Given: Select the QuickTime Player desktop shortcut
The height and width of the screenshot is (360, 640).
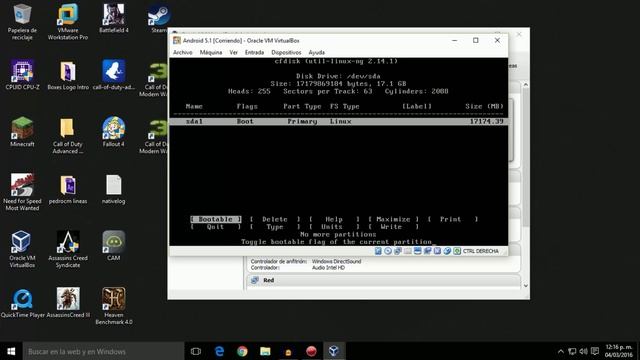Looking at the screenshot, I should (22, 303).
